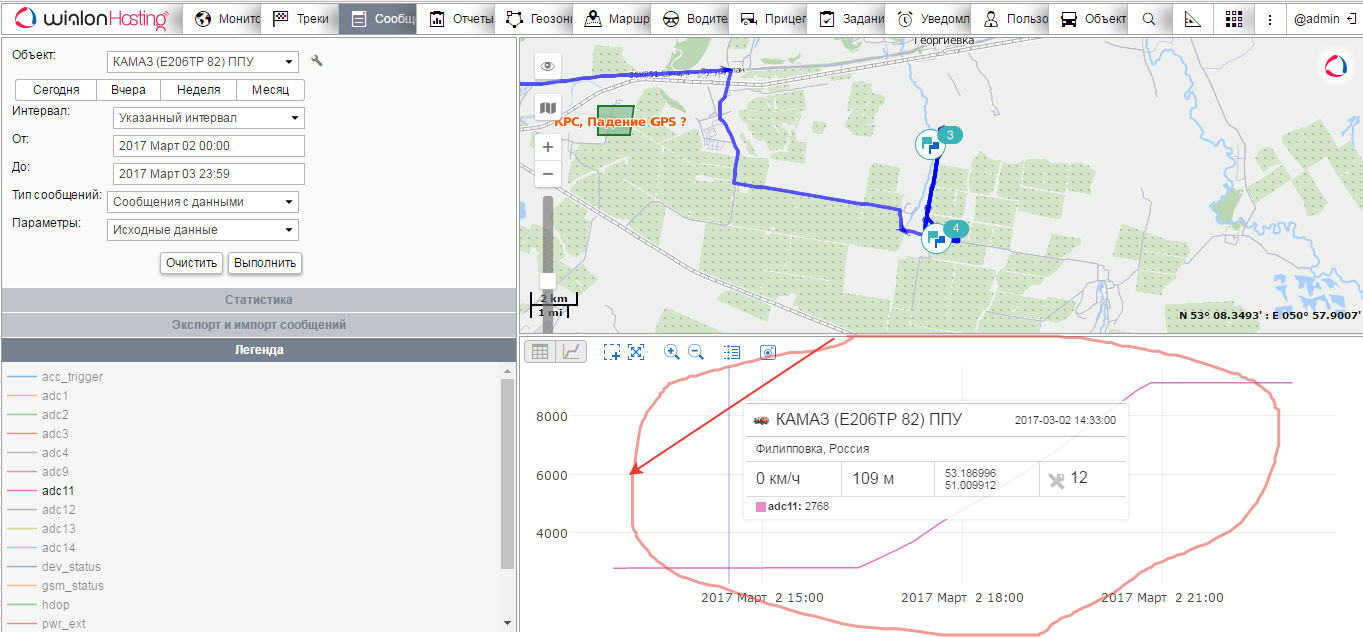Open the unit dropdown showing КАМАЗ

(203, 62)
